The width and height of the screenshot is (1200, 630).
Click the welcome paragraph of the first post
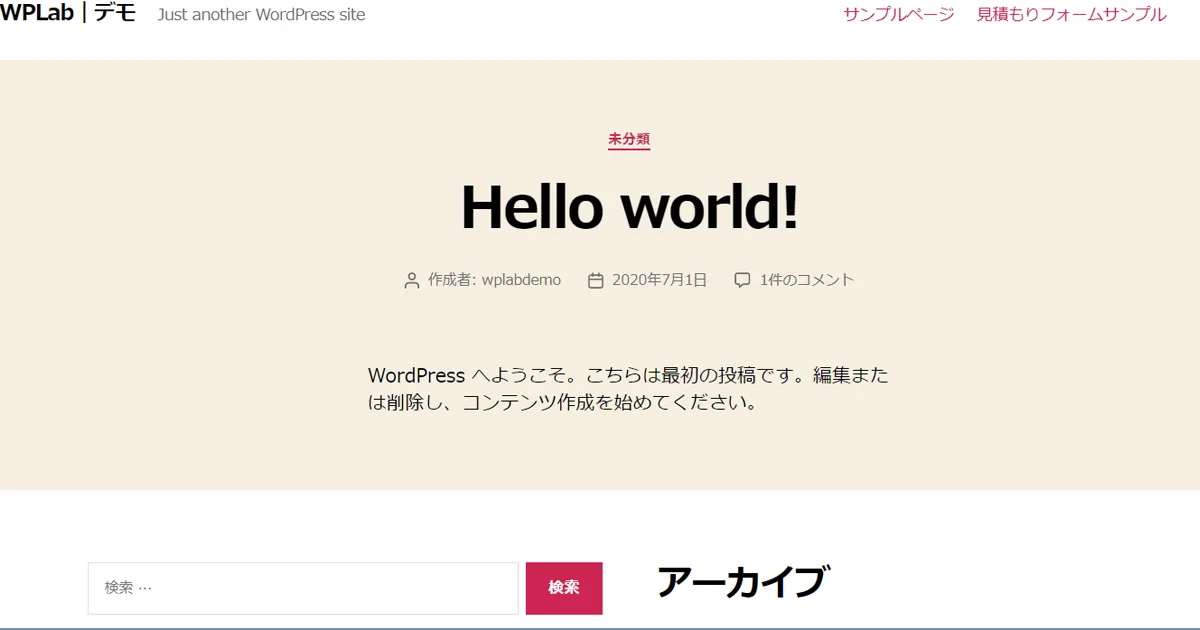point(628,390)
